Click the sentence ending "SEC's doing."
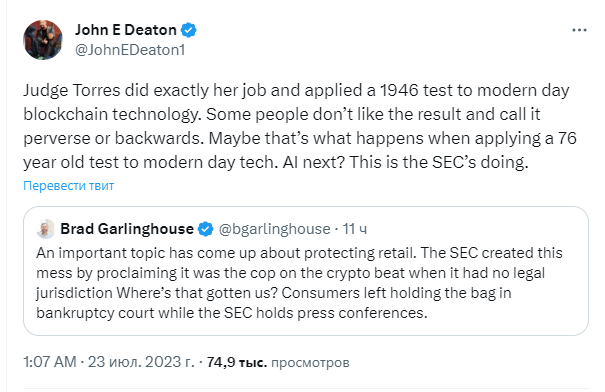Image resolution: width=605 pixels, height=392 pixels. (439, 162)
